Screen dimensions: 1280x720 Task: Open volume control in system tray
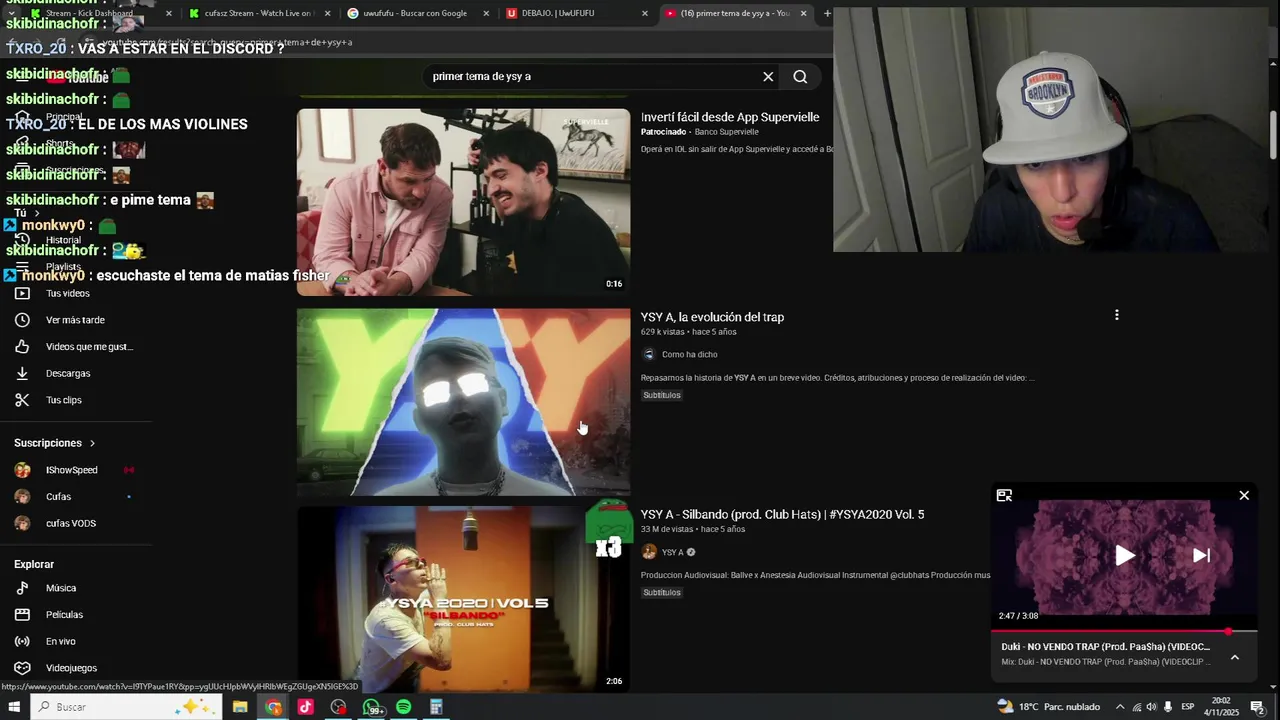click(1151, 707)
